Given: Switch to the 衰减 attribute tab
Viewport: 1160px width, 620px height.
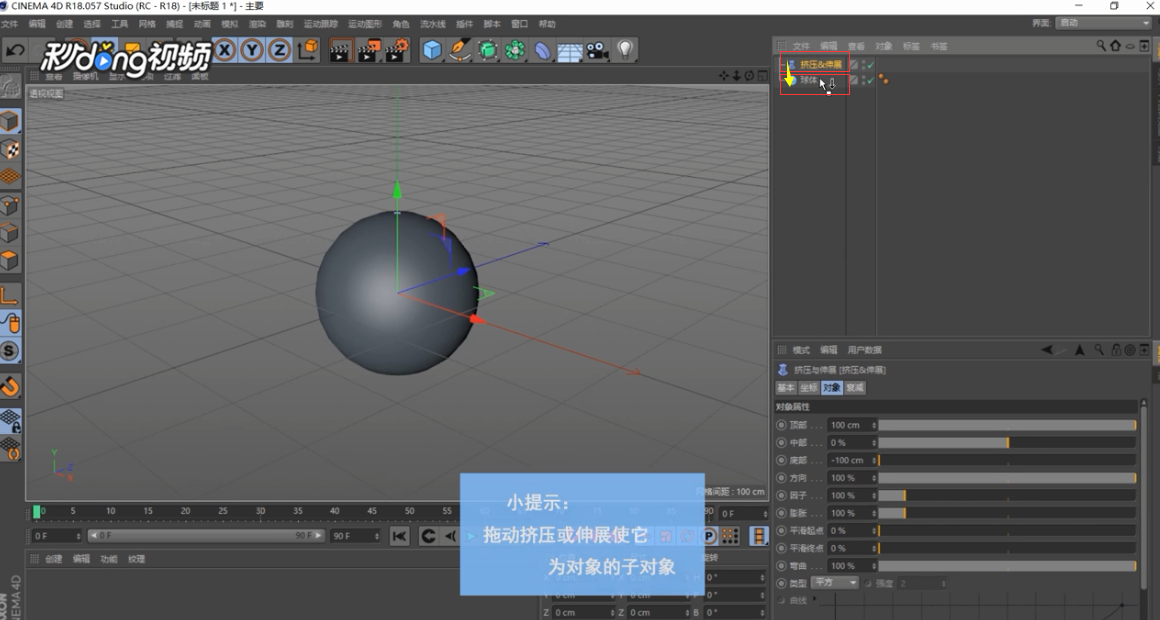Looking at the screenshot, I should pyautogui.click(x=855, y=388).
